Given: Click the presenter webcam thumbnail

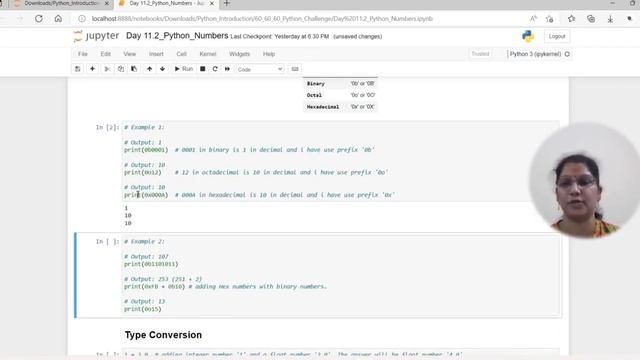Looking at the screenshot, I should click(x=584, y=180).
